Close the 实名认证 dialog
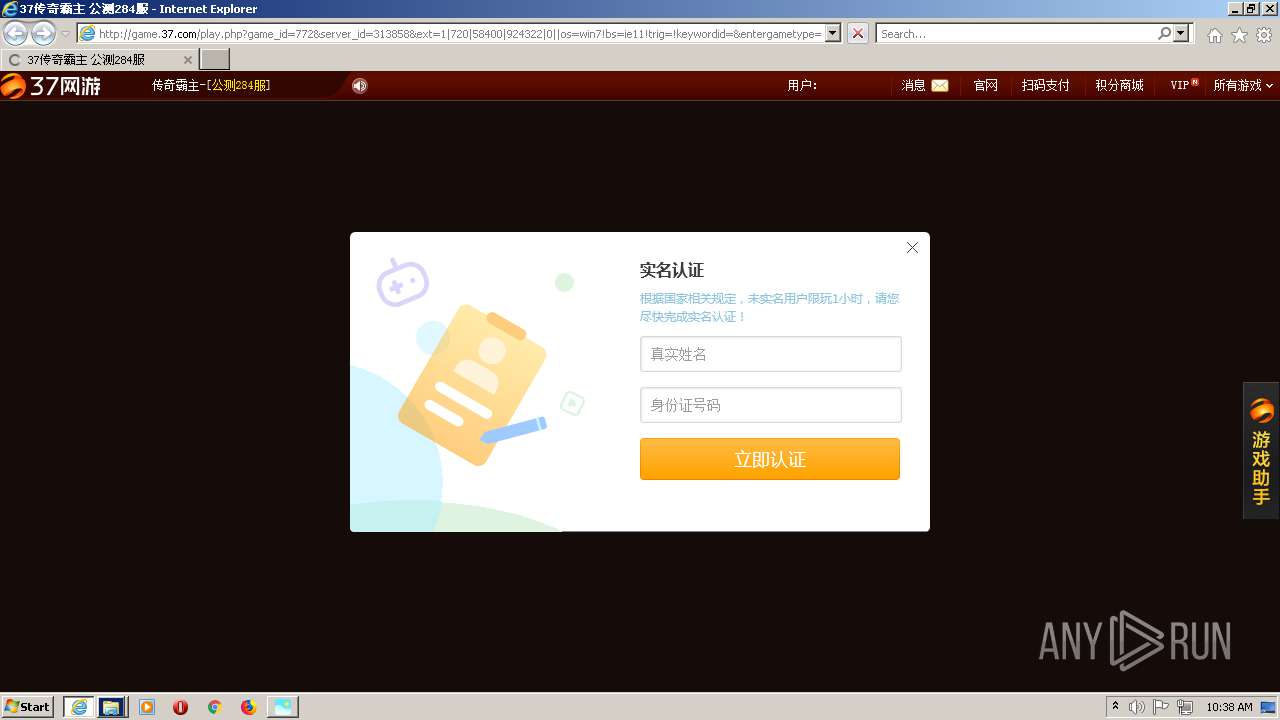Viewport: 1280px width, 720px height. 912,248
